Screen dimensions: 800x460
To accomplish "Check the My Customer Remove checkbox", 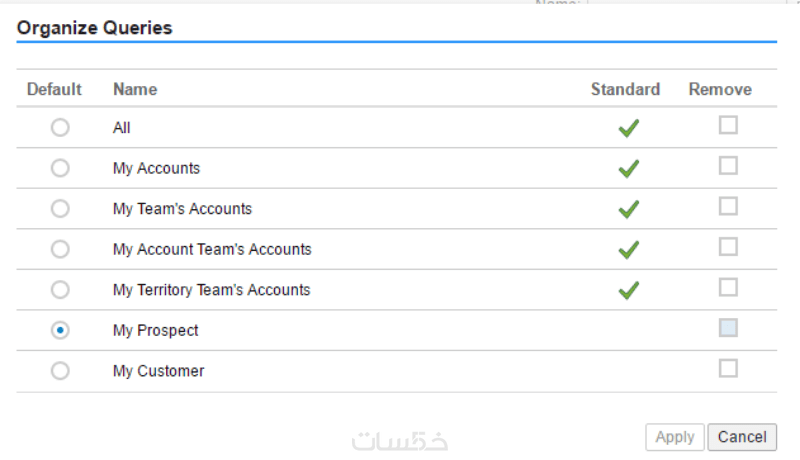I will [x=728, y=368].
